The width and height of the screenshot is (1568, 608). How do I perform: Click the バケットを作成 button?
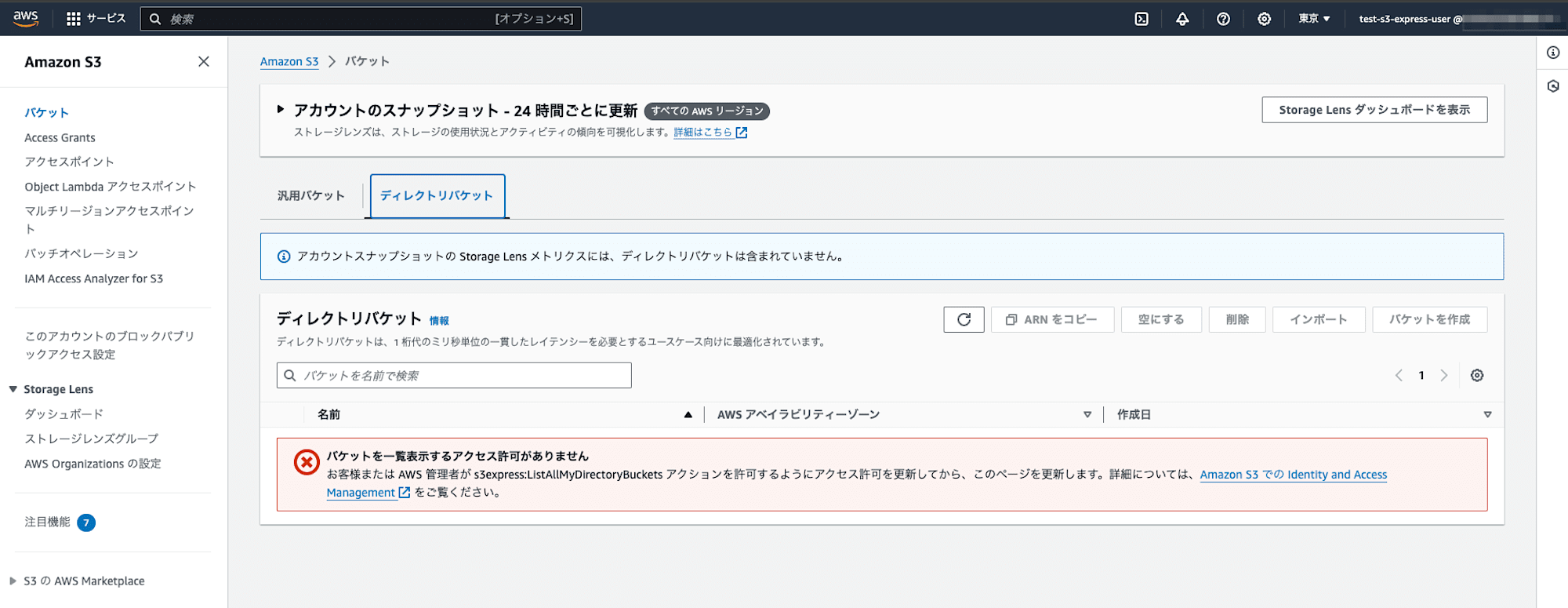[1429, 319]
